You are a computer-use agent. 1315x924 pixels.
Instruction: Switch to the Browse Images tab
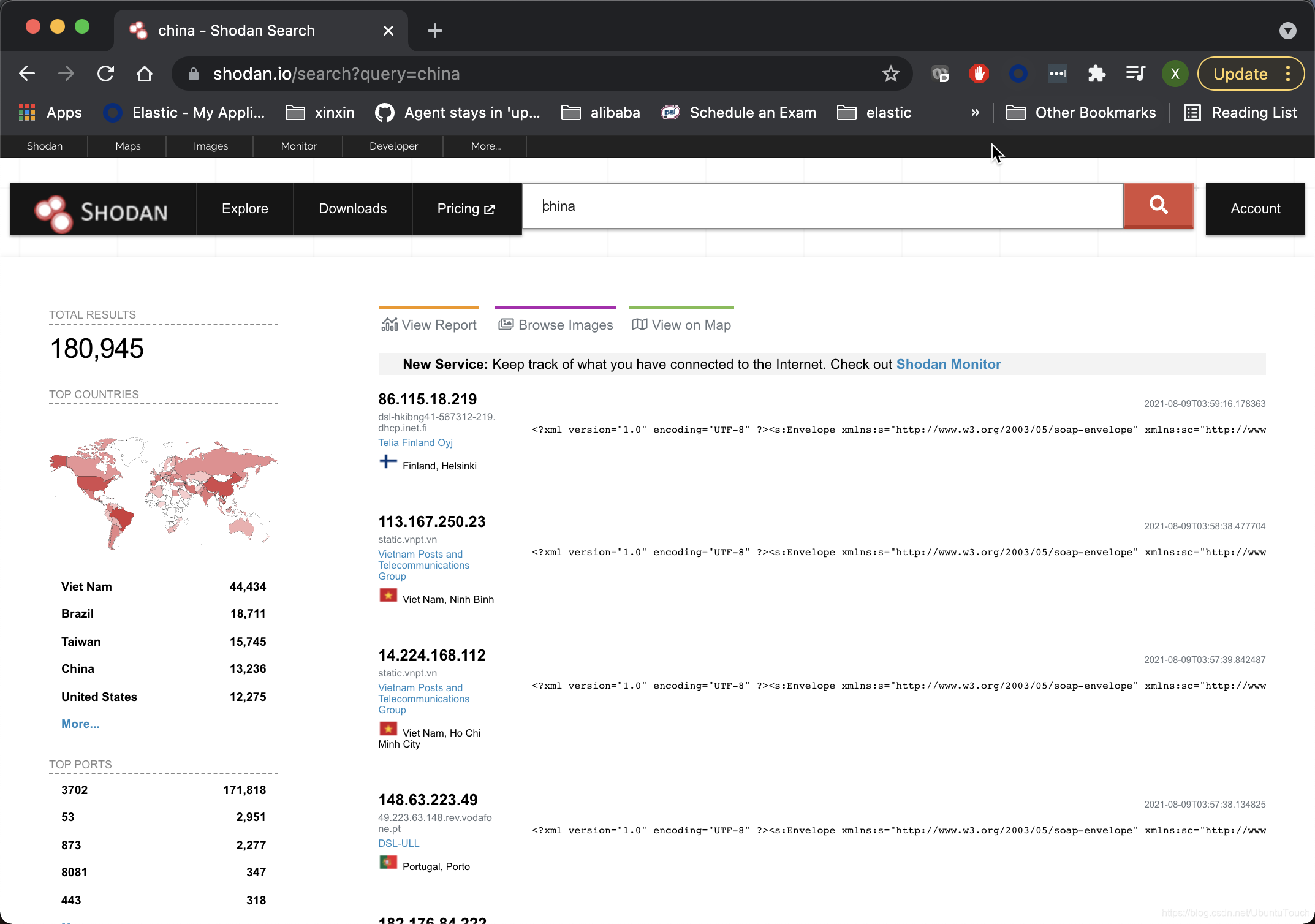click(556, 325)
